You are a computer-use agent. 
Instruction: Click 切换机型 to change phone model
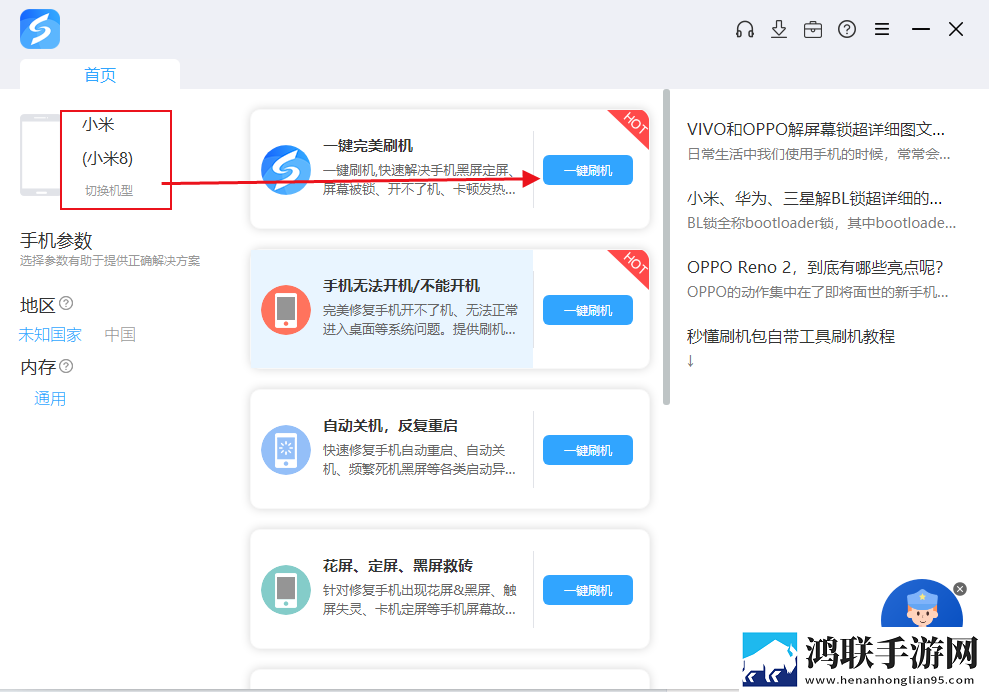coord(109,191)
